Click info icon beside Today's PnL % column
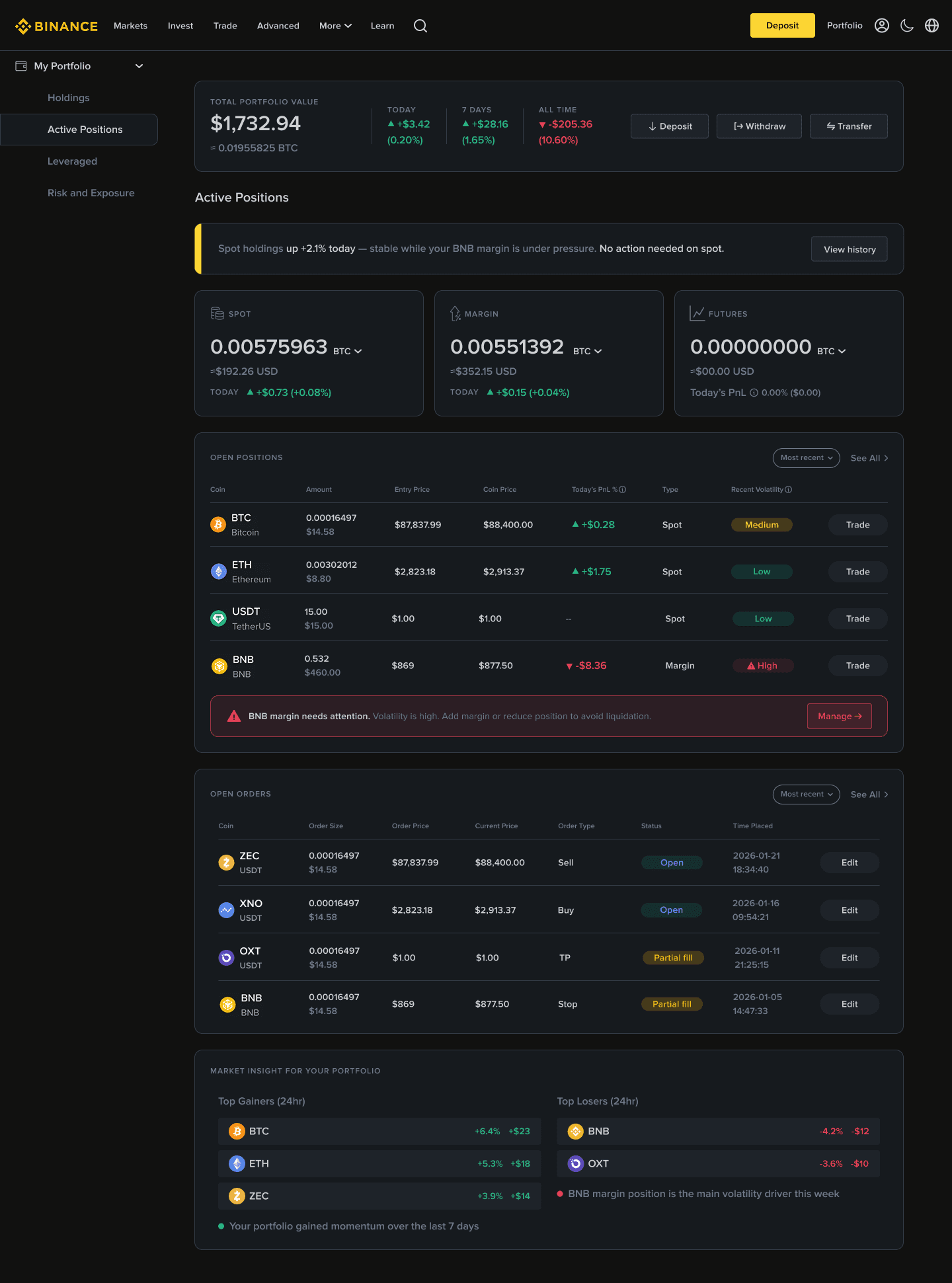 coord(623,490)
